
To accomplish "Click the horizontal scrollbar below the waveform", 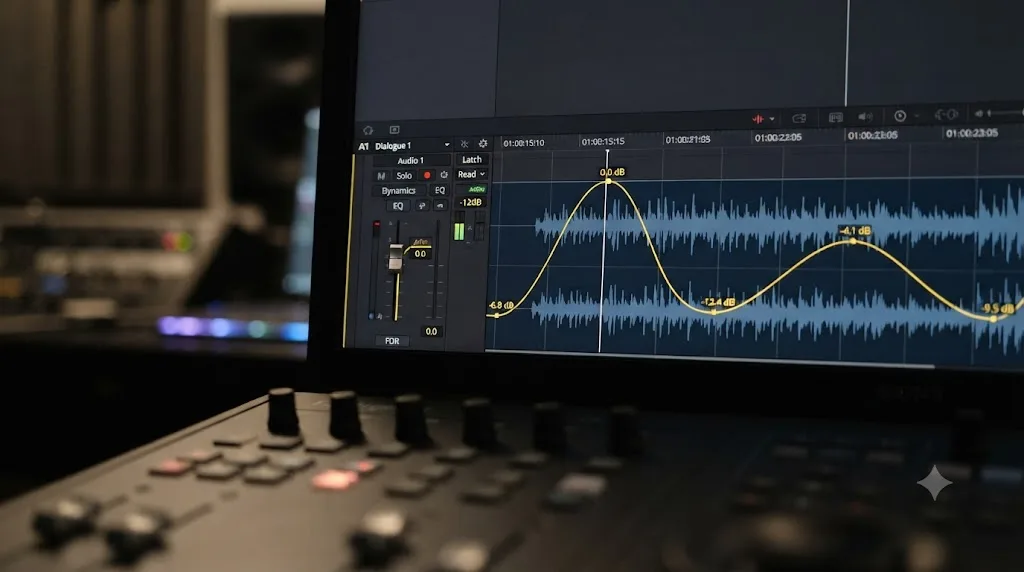I will tap(711, 358).
